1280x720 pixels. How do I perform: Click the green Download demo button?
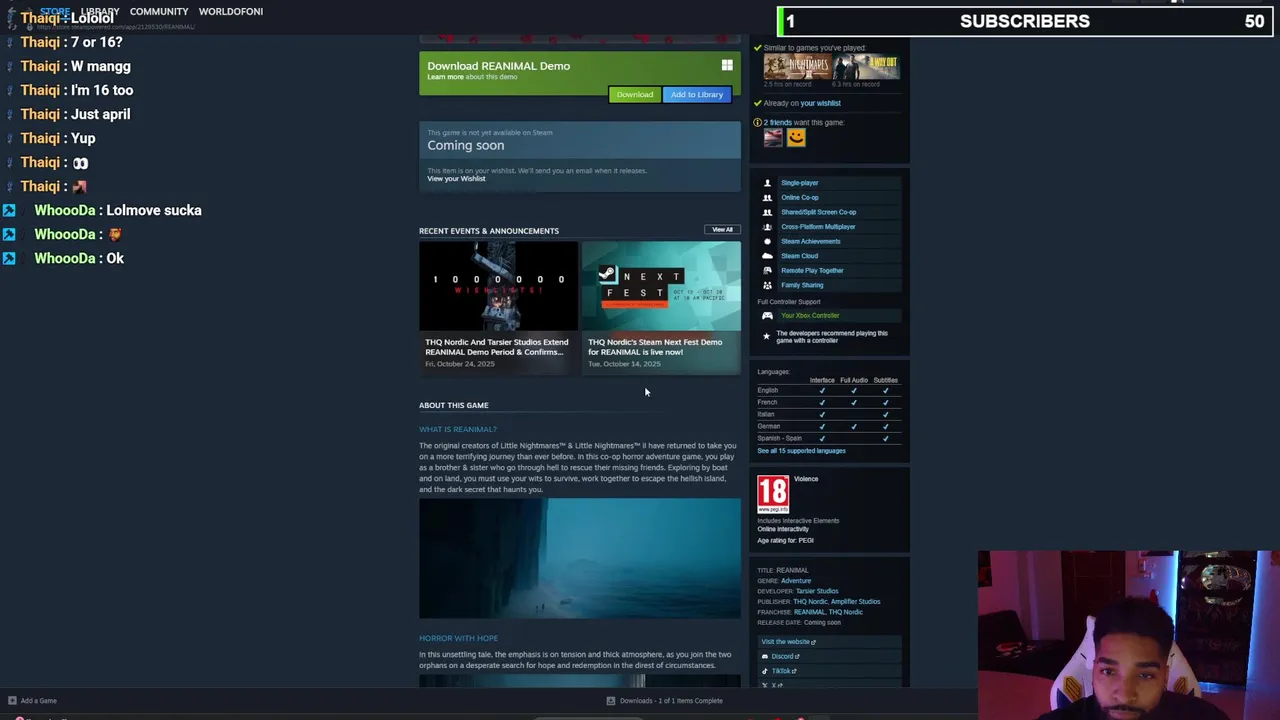(635, 95)
